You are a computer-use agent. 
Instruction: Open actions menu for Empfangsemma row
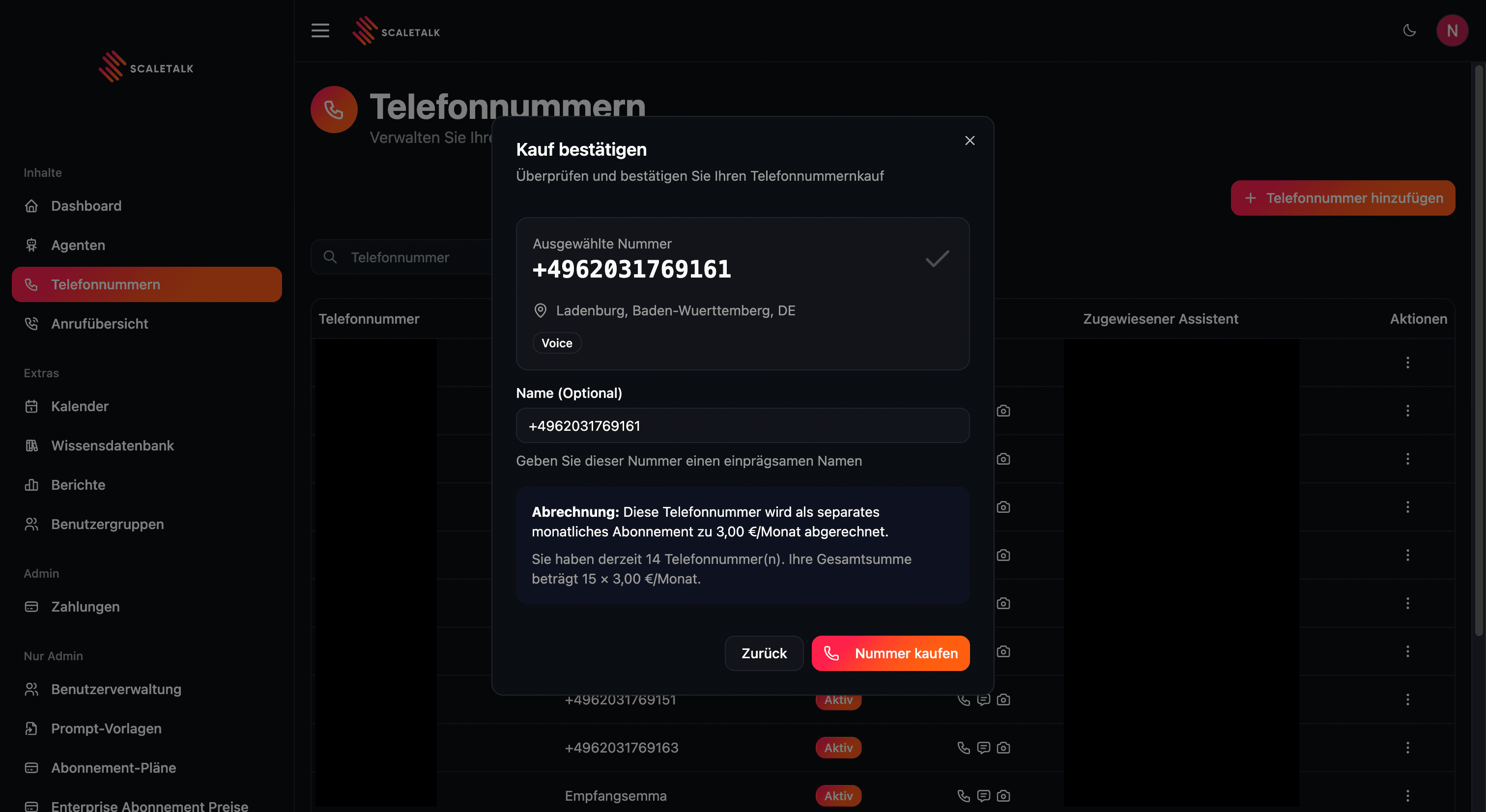coord(1407,795)
